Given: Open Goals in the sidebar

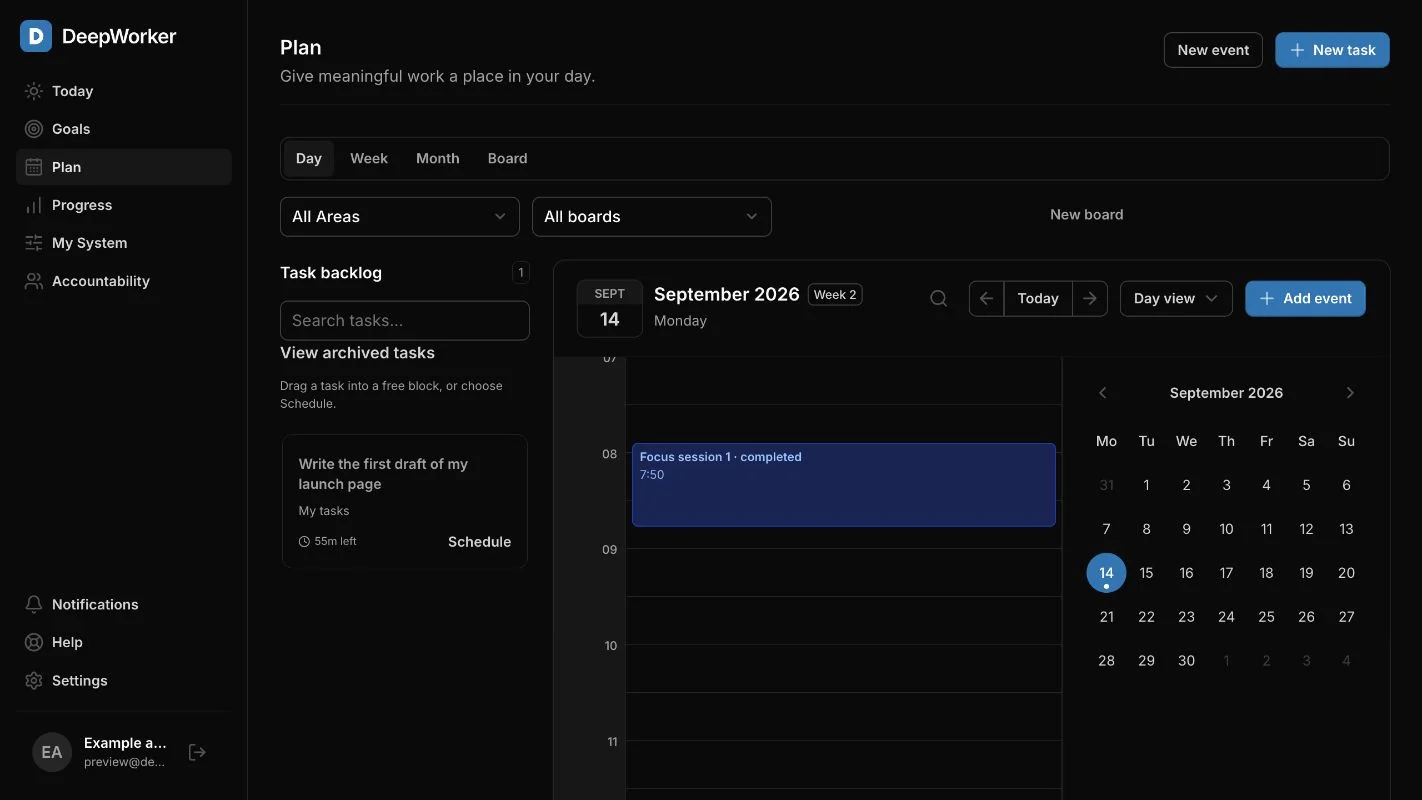Looking at the screenshot, I should click(124, 129).
